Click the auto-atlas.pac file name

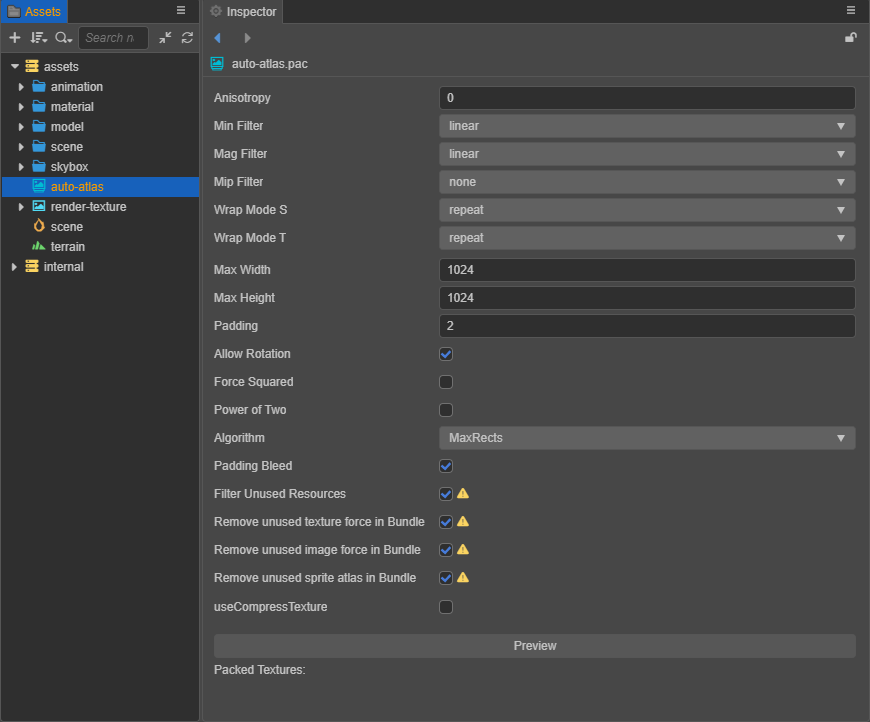point(270,64)
